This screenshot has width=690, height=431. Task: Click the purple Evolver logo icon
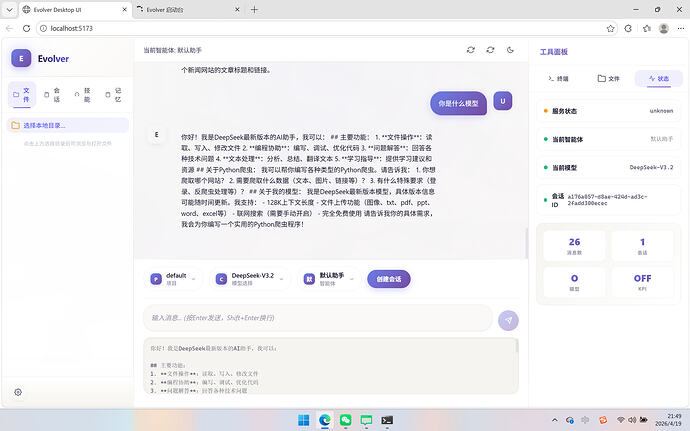click(21, 58)
